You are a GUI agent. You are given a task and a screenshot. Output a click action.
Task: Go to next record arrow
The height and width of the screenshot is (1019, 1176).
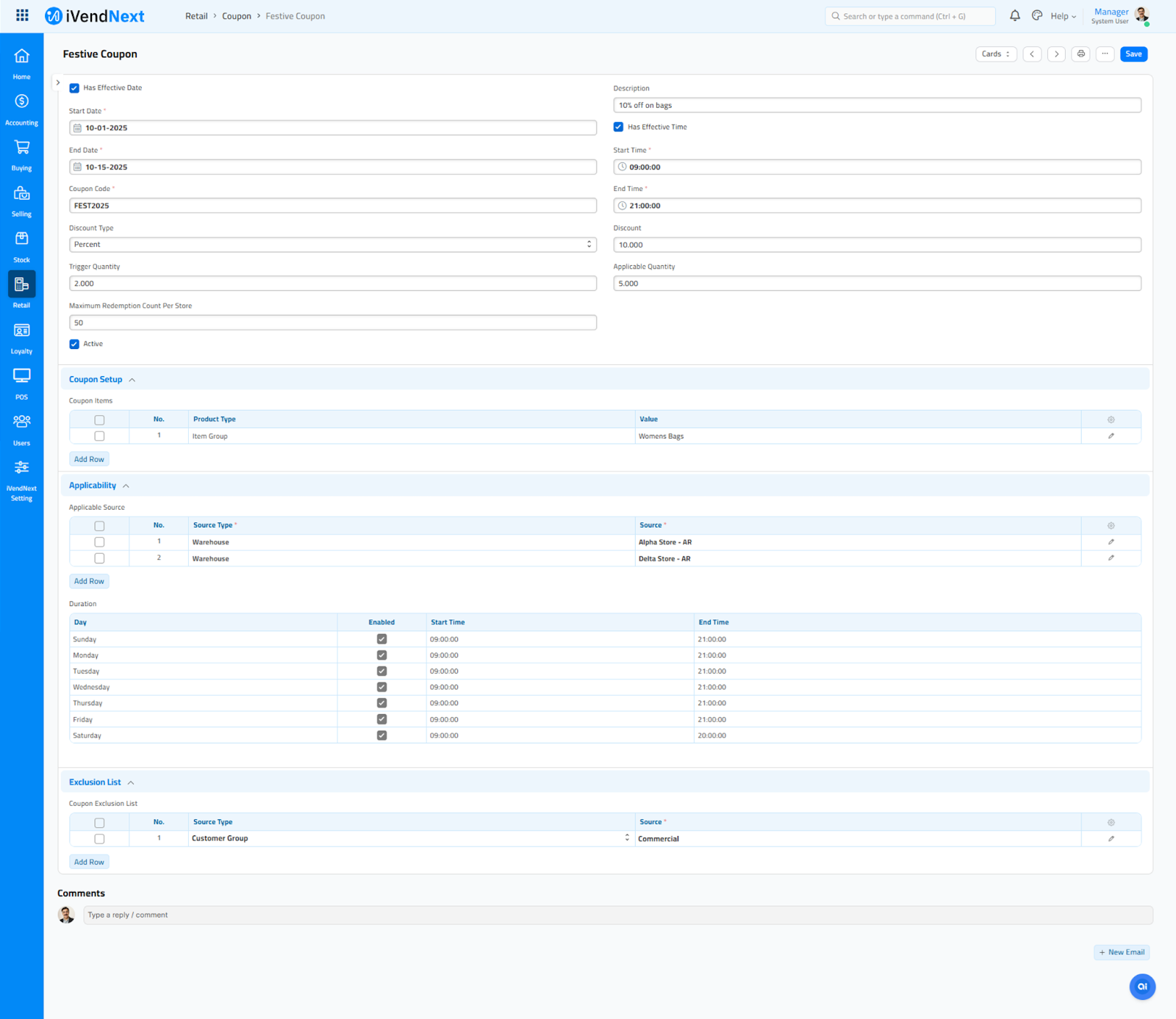point(1056,54)
